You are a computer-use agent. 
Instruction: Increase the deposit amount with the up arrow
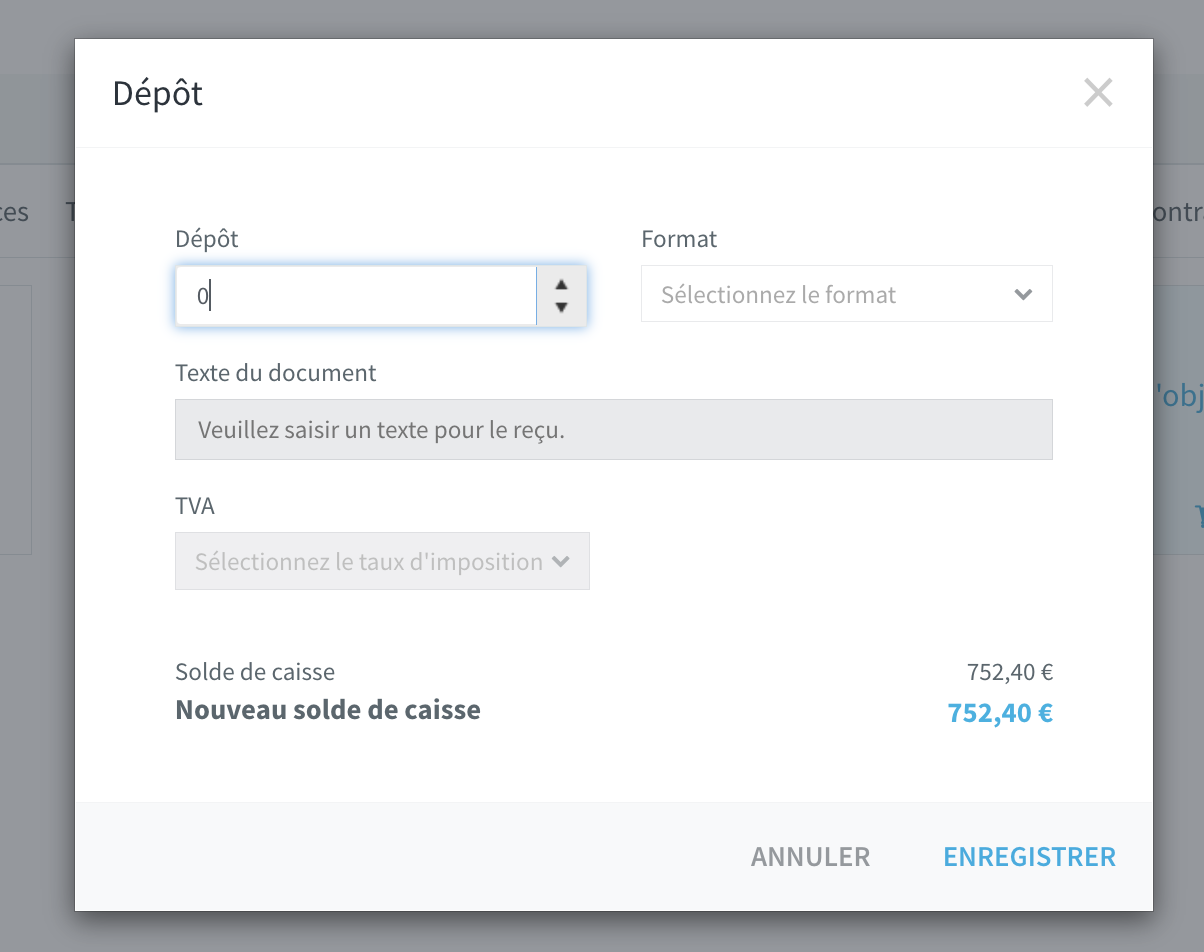(x=561, y=284)
